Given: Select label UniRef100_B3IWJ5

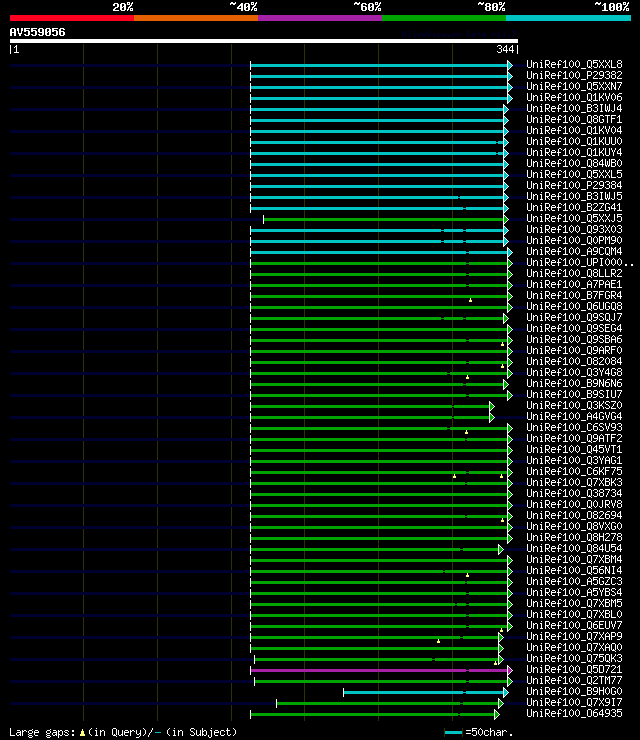Looking at the screenshot, I should point(574,196).
